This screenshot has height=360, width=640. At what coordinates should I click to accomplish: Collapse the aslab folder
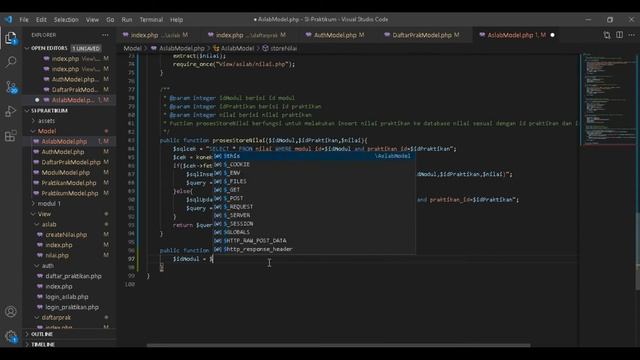pyautogui.click(x=49, y=224)
